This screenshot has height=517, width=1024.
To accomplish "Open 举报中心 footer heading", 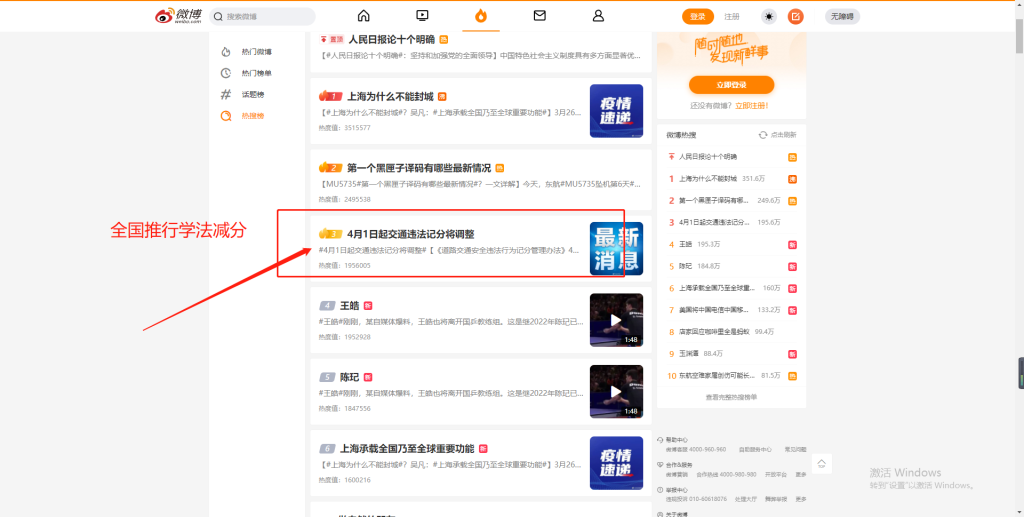I will point(676,490).
